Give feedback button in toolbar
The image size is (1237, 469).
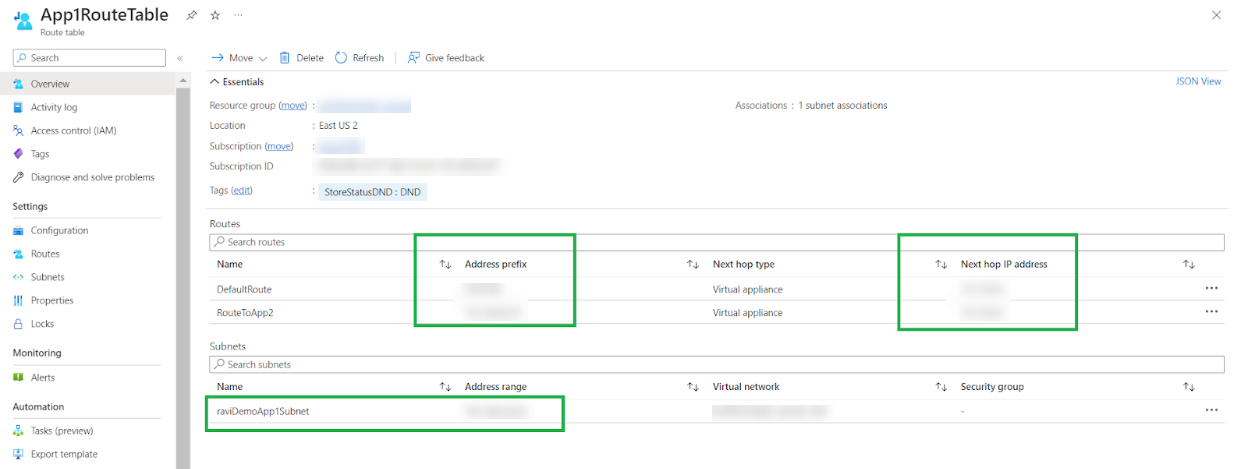coord(446,58)
